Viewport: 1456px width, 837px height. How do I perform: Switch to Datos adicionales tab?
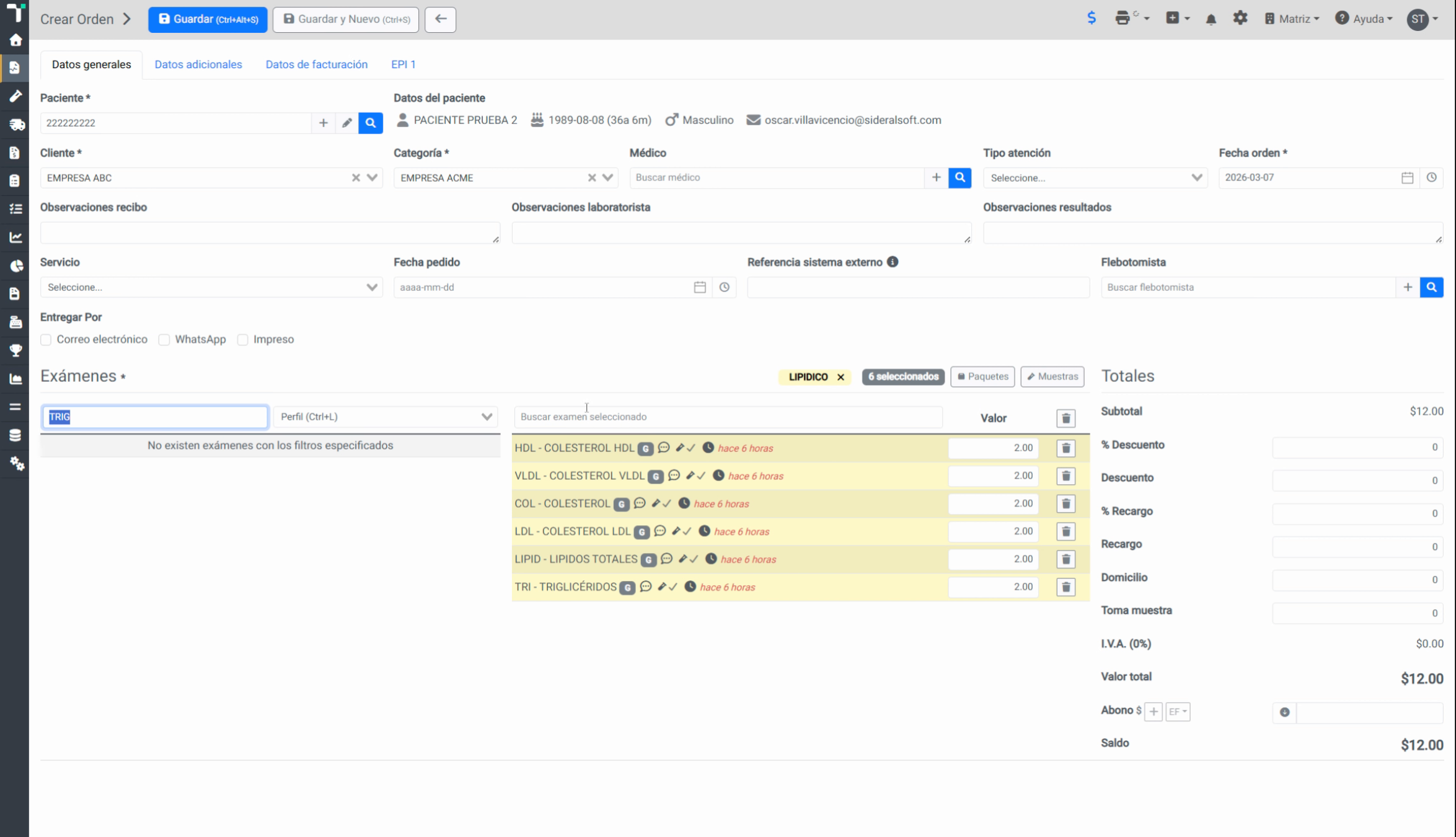click(198, 64)
